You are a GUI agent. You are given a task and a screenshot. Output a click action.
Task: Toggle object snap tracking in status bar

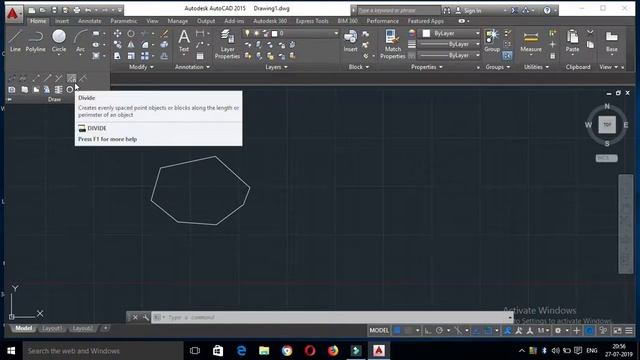coord(476,331)
